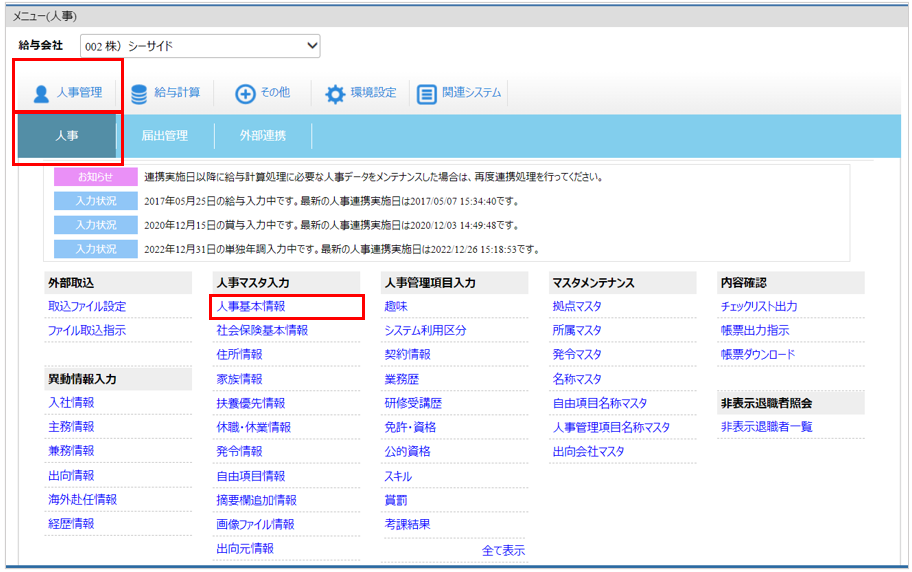The width and height of the screenshot is (912, 572).
Task: Click 全て表示 to show all items
Action: pyautogui.click(x=503, y=550)
